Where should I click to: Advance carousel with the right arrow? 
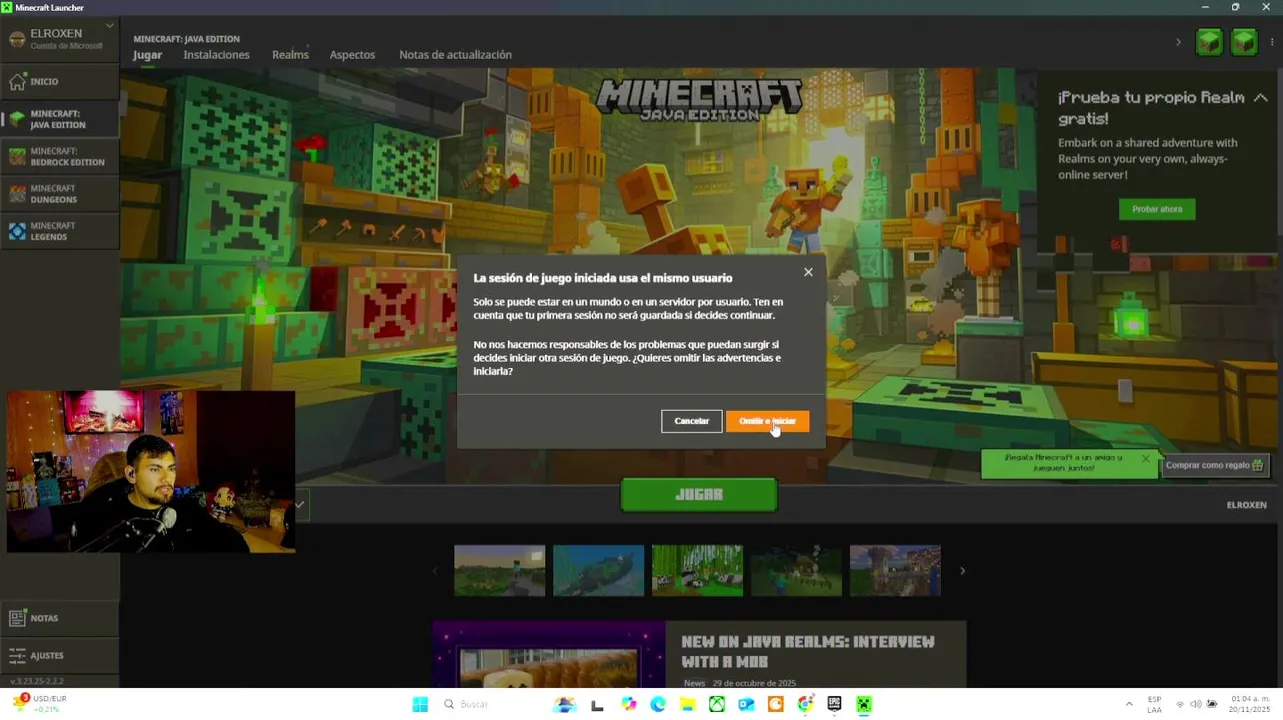coord(962,571)
